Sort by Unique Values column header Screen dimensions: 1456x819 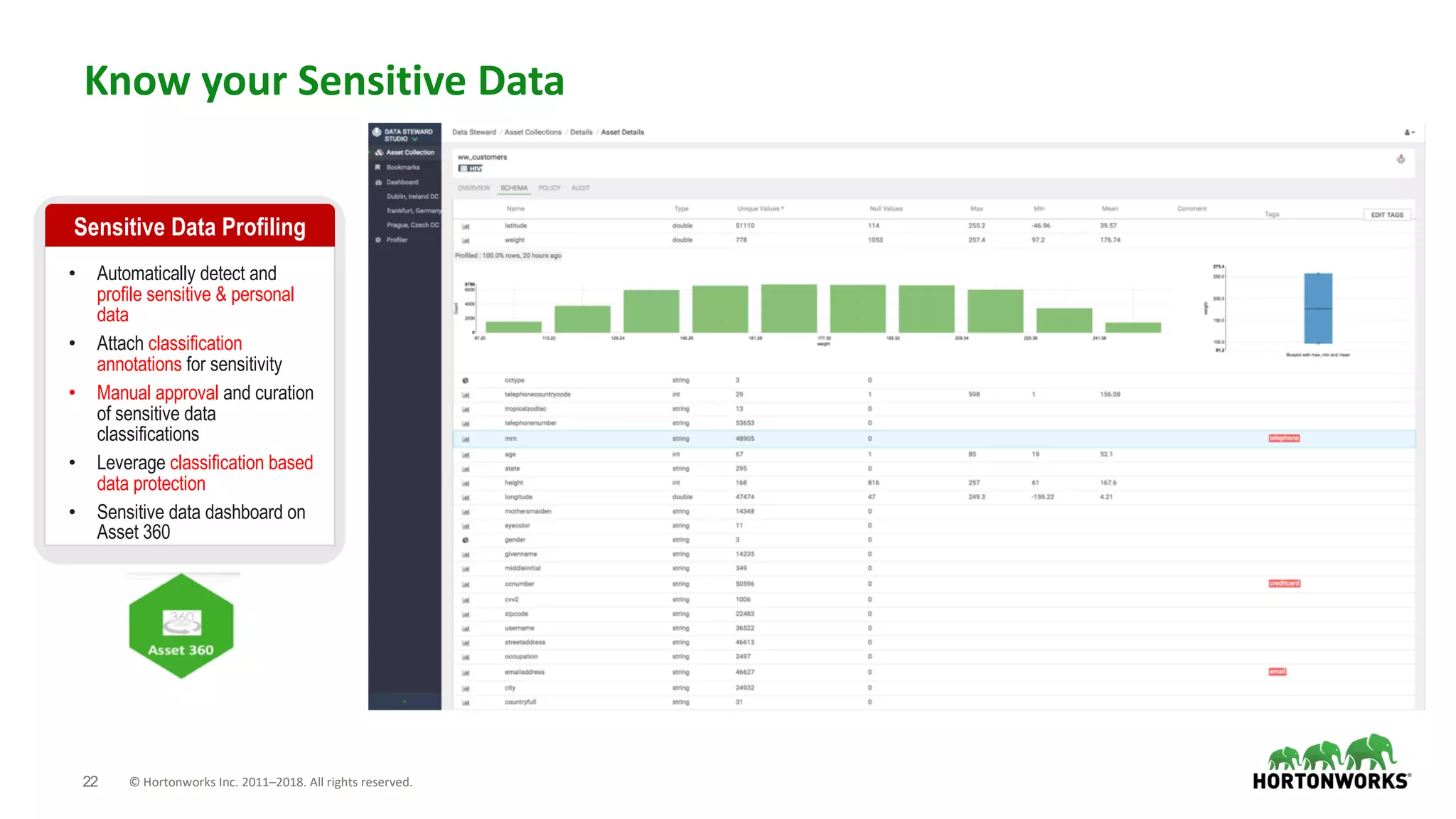760,209
